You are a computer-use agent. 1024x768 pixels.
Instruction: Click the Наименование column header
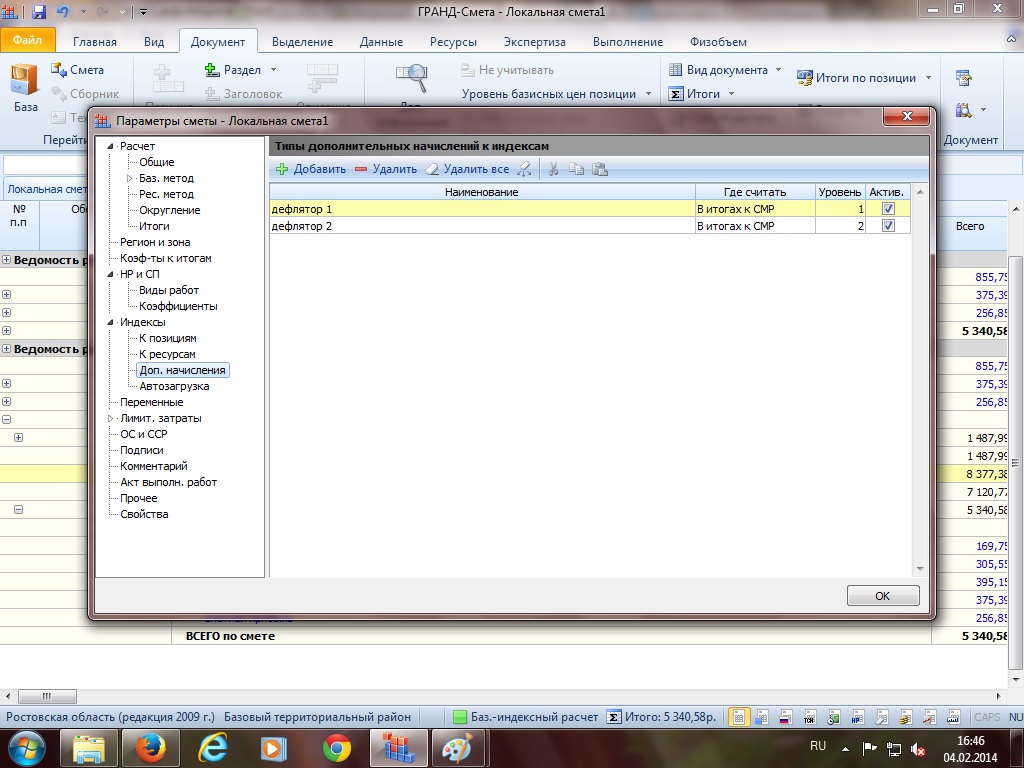tap(483, 192)
